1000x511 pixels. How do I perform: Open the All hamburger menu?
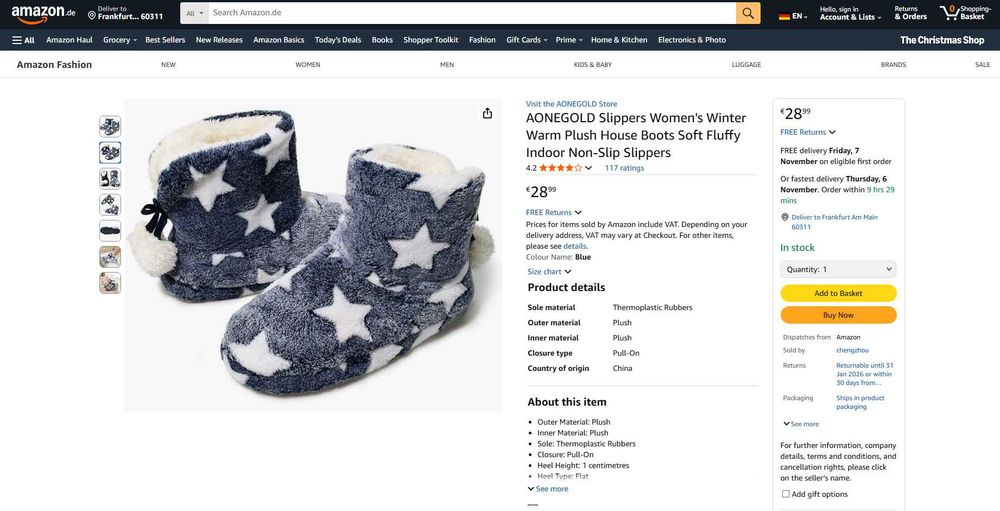(x=23, y=40)
